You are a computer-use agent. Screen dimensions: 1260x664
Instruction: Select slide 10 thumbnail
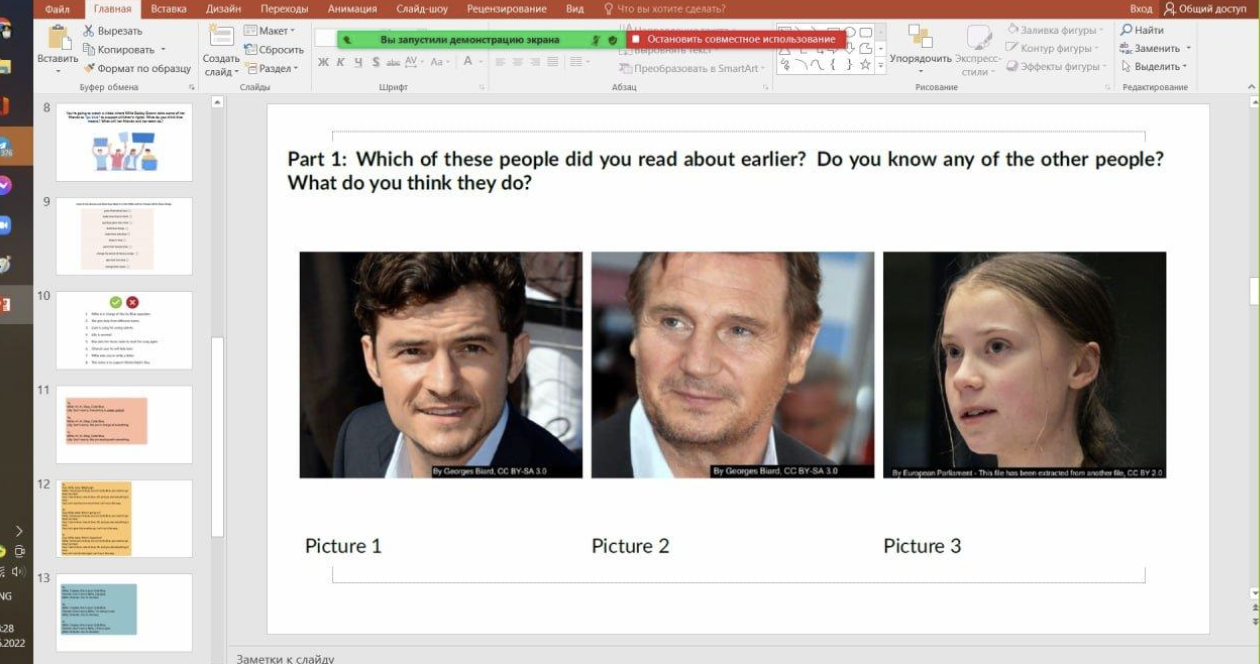pos(124,330)
